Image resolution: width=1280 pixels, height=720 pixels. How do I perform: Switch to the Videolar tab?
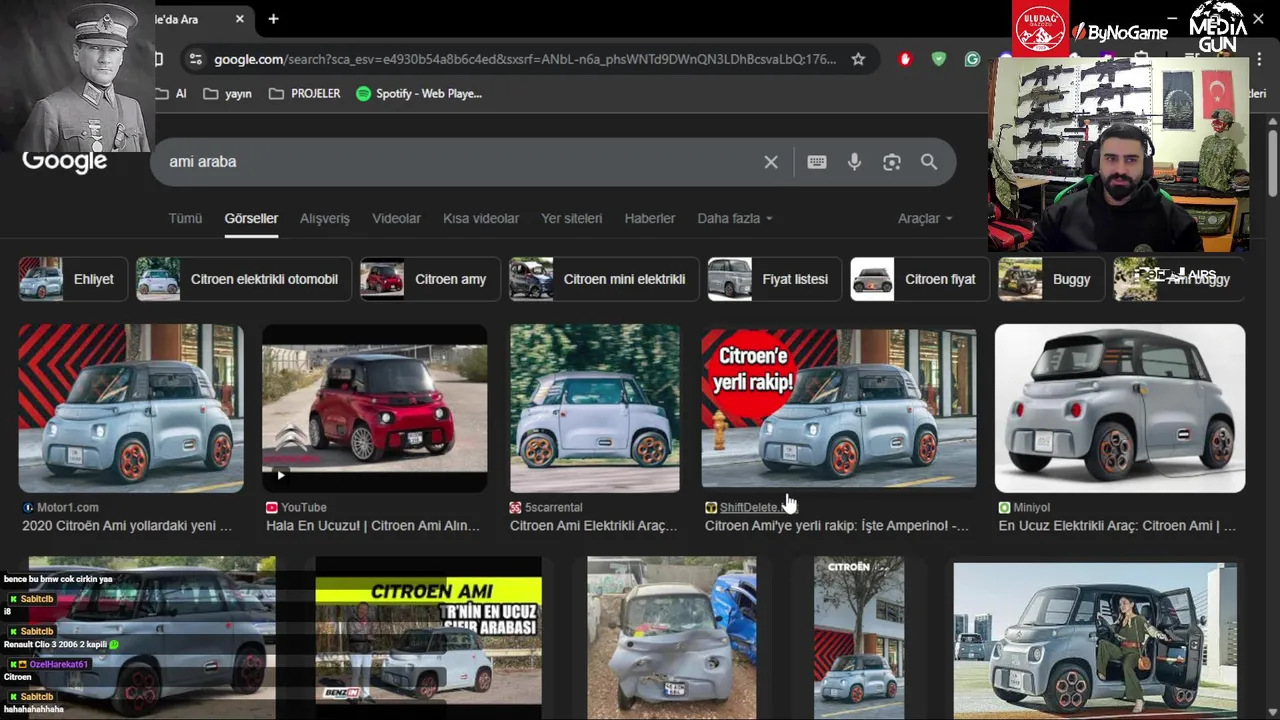click(x=396, y=218)
